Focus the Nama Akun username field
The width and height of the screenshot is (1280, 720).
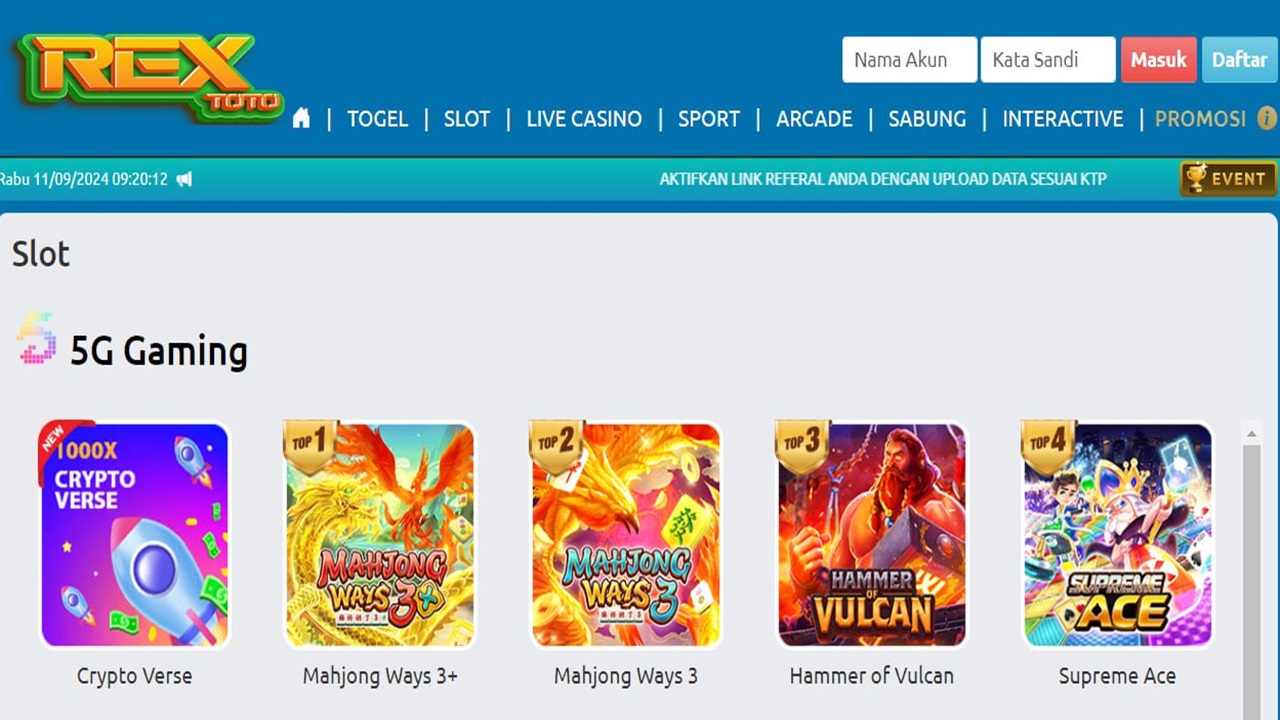pos(909,60)
